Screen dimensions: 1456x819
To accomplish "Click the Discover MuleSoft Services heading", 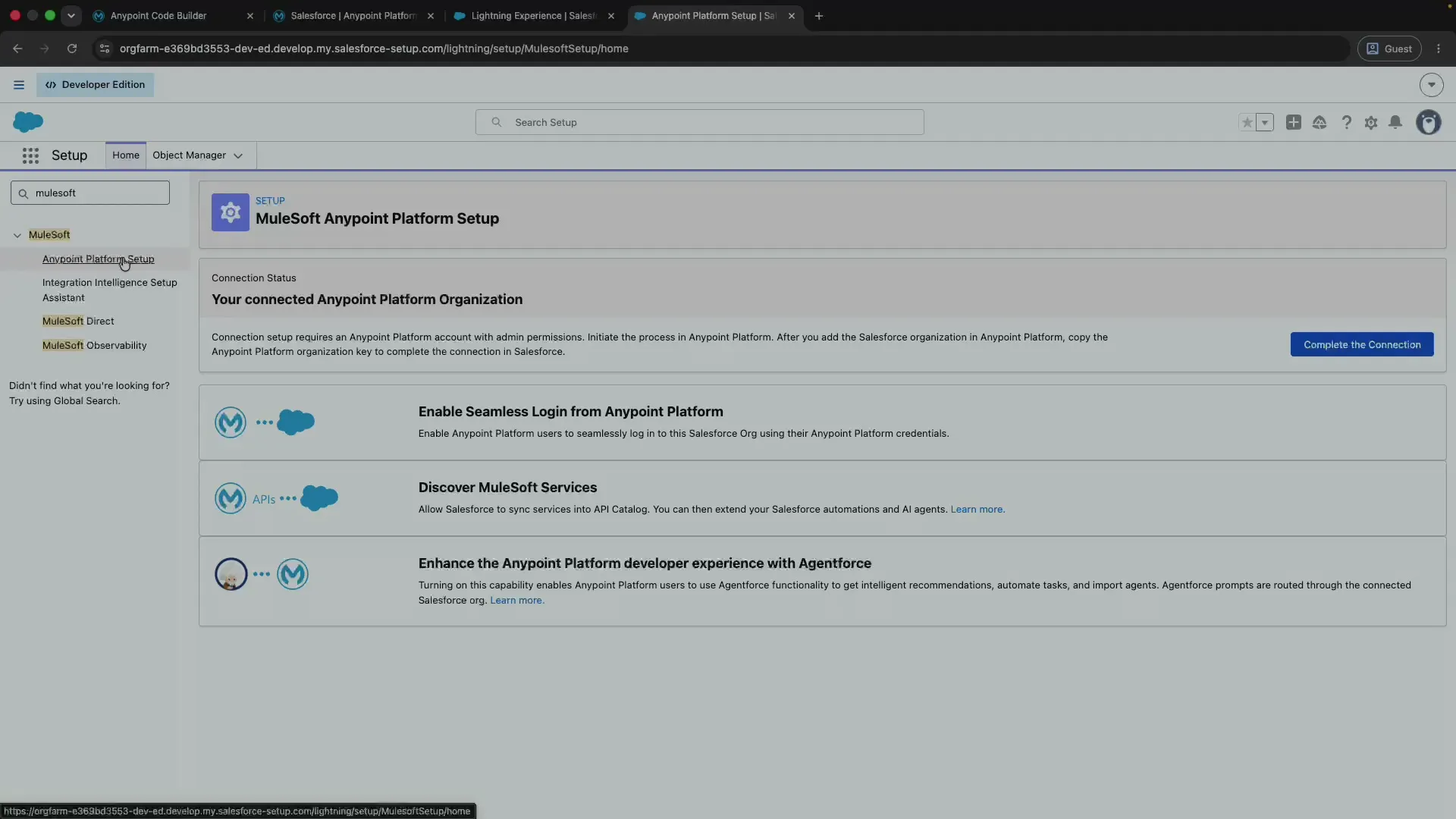I will click(507, 488).
